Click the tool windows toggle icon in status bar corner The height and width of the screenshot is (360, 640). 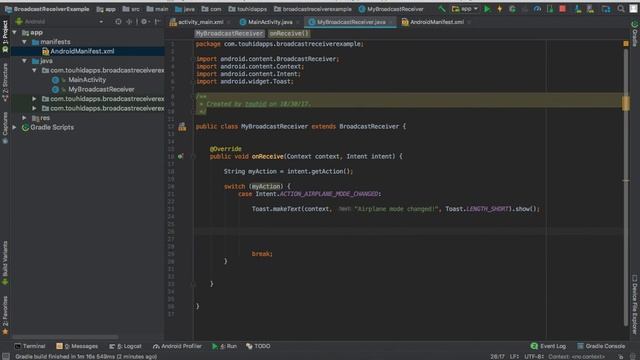(x=6, y=356)
